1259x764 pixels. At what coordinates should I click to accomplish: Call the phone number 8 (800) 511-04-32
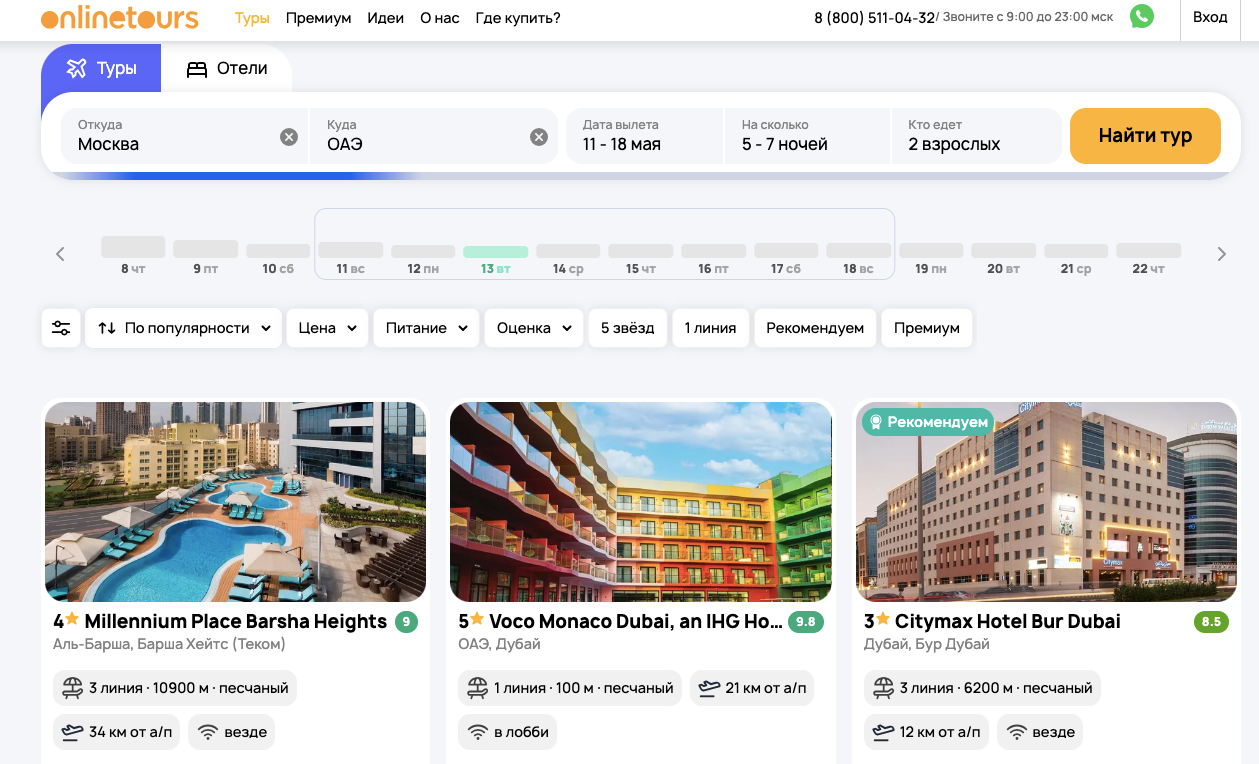875,18
